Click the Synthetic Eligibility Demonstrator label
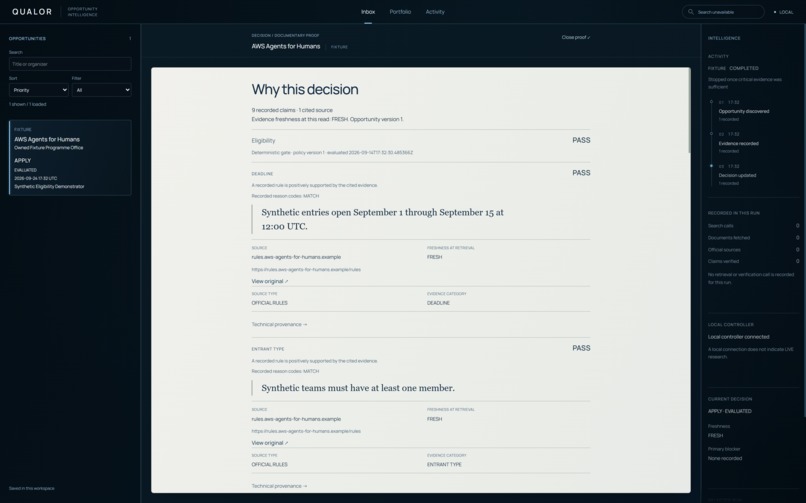 click(49, 187)
